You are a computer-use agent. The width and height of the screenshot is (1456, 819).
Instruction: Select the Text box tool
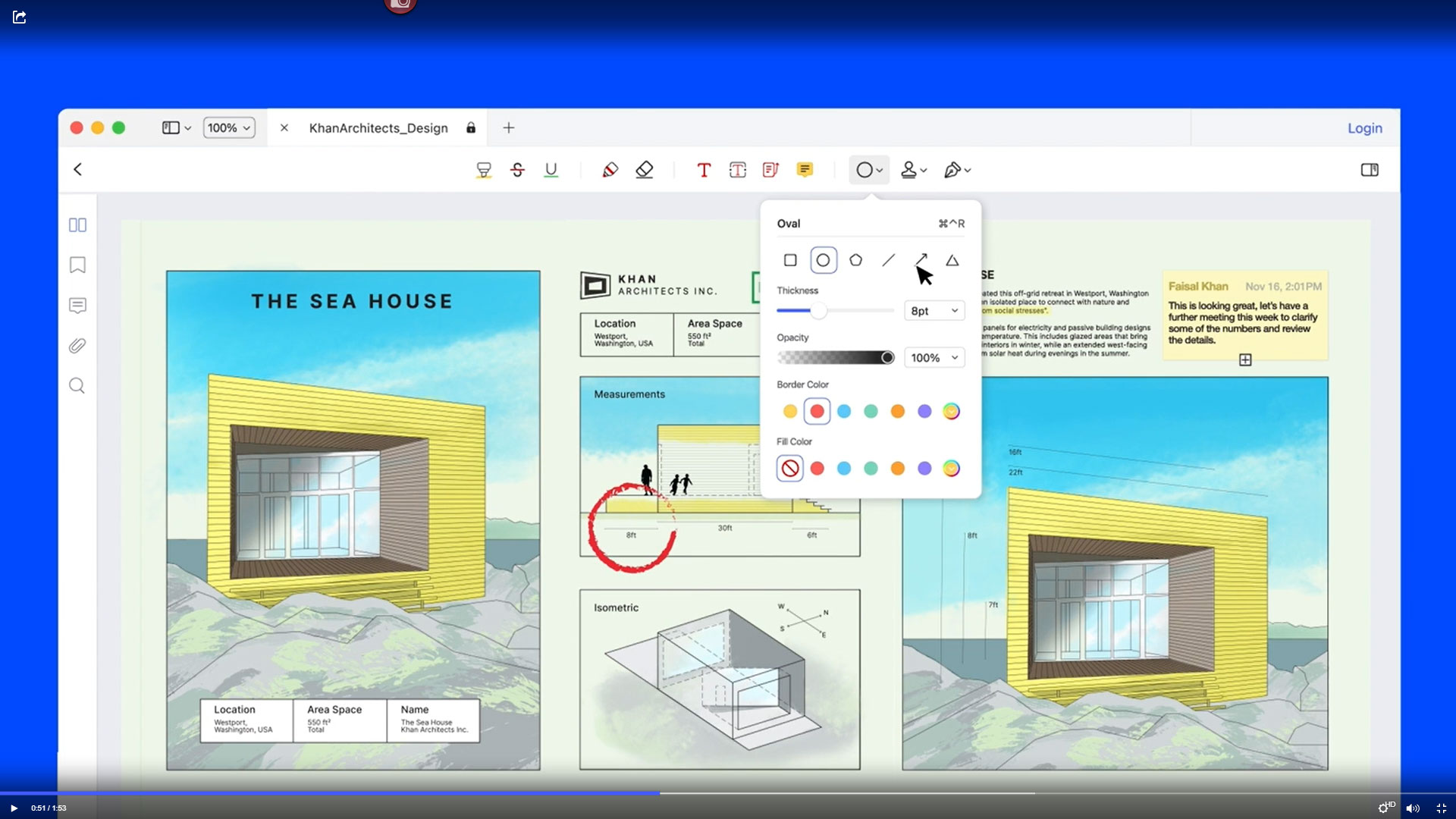tap(737, 170)
